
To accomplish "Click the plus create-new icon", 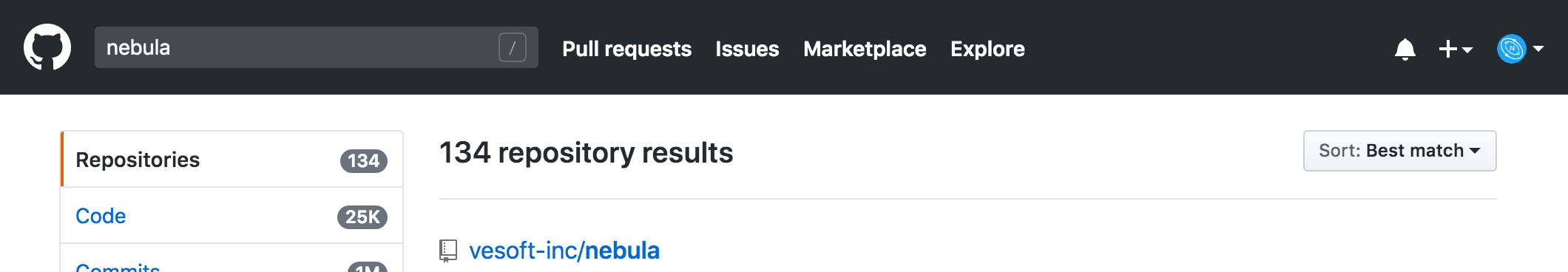I will (x=1447, y=49).
